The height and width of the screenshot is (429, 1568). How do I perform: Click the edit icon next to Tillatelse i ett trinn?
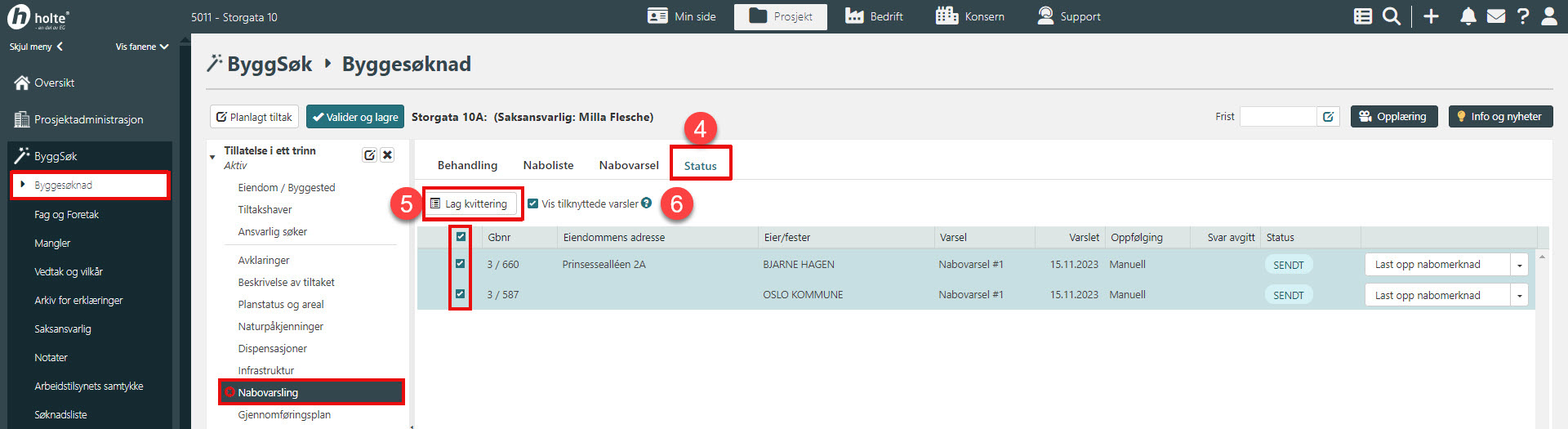tap(369, 155)
